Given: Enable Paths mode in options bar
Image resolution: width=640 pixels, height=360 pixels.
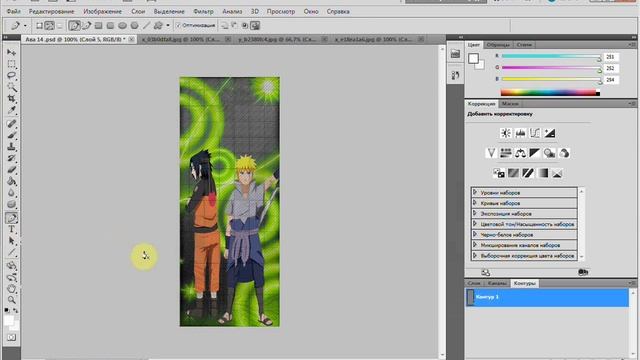Looking at the screenshot, I should [x=49, y=26].
